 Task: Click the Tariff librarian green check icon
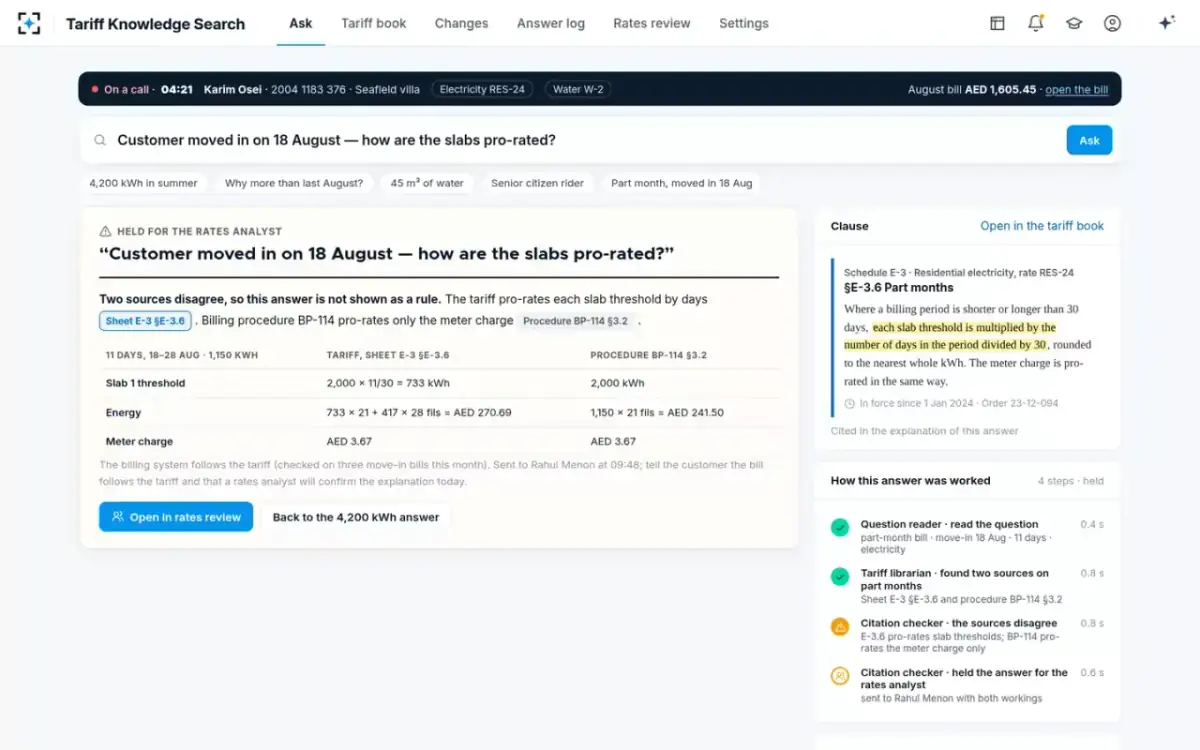[840, 576]
